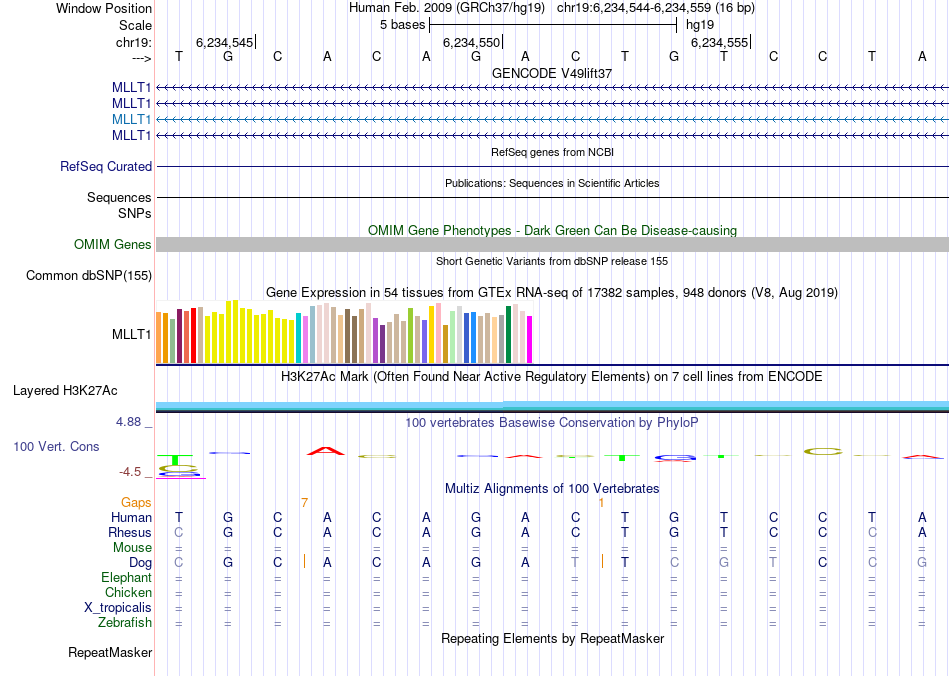This screenshot has width=950, height=676.
Task: Open 100 vertebrates Basewise Conservation by PhyloP title
Action: point(552,423)
